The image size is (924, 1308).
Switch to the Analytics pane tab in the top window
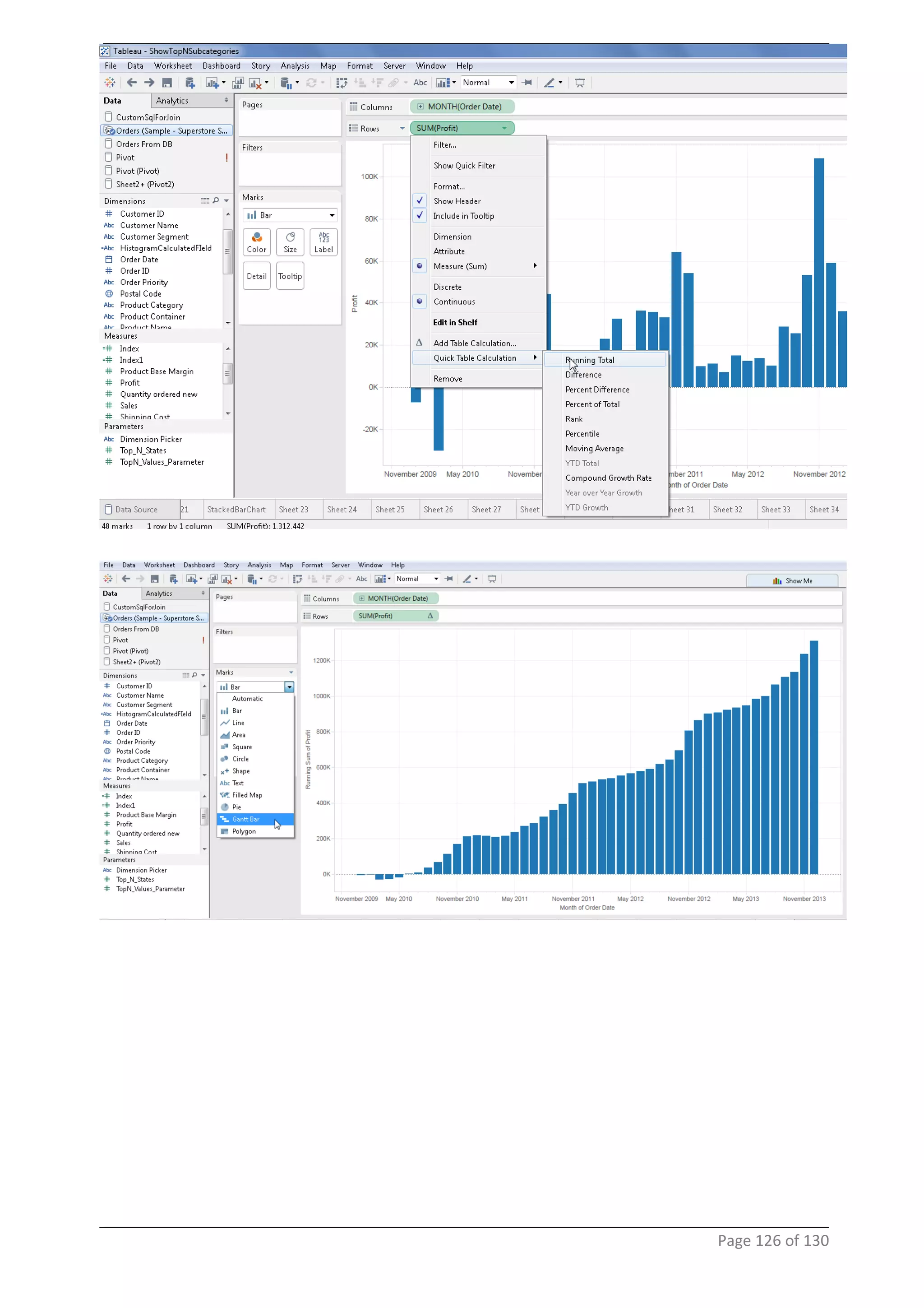172,101
